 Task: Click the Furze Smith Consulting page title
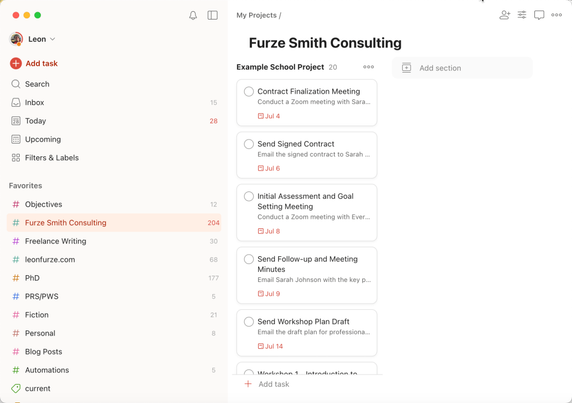click(x=325, y=43)
